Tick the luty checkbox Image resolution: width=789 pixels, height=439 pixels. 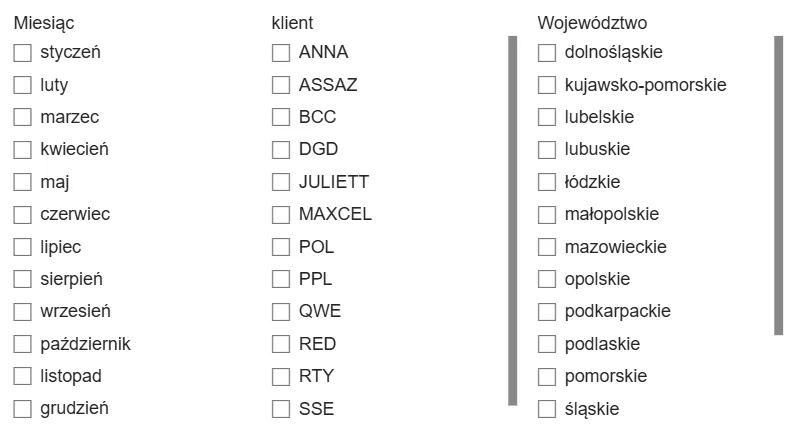(23, 85)
